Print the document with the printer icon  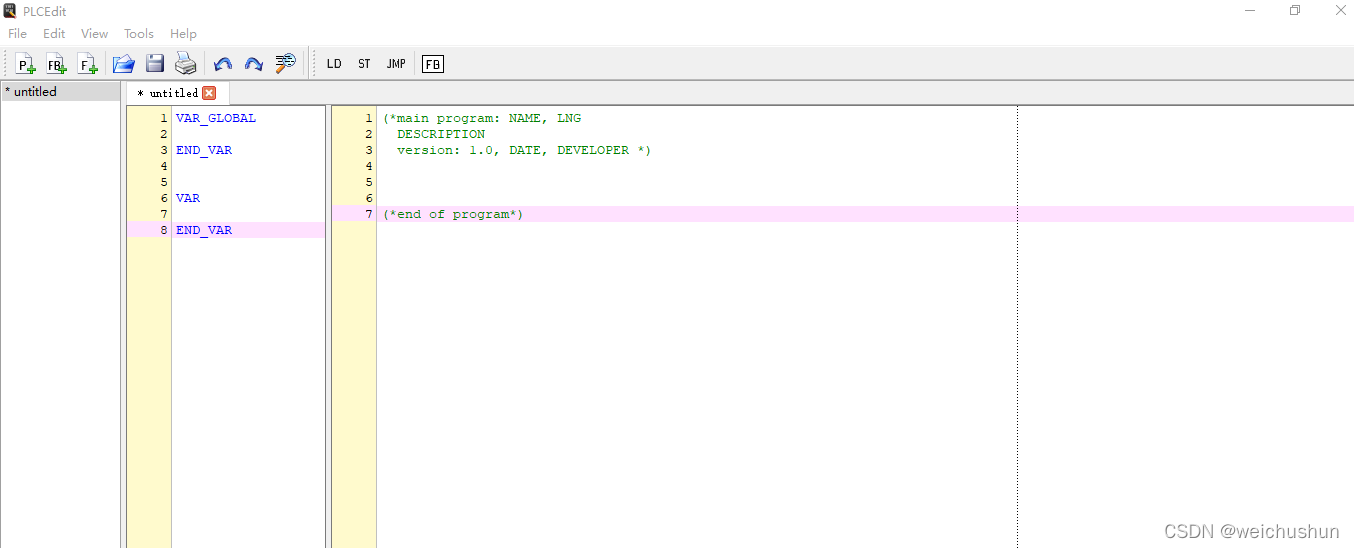pos(186,64)
